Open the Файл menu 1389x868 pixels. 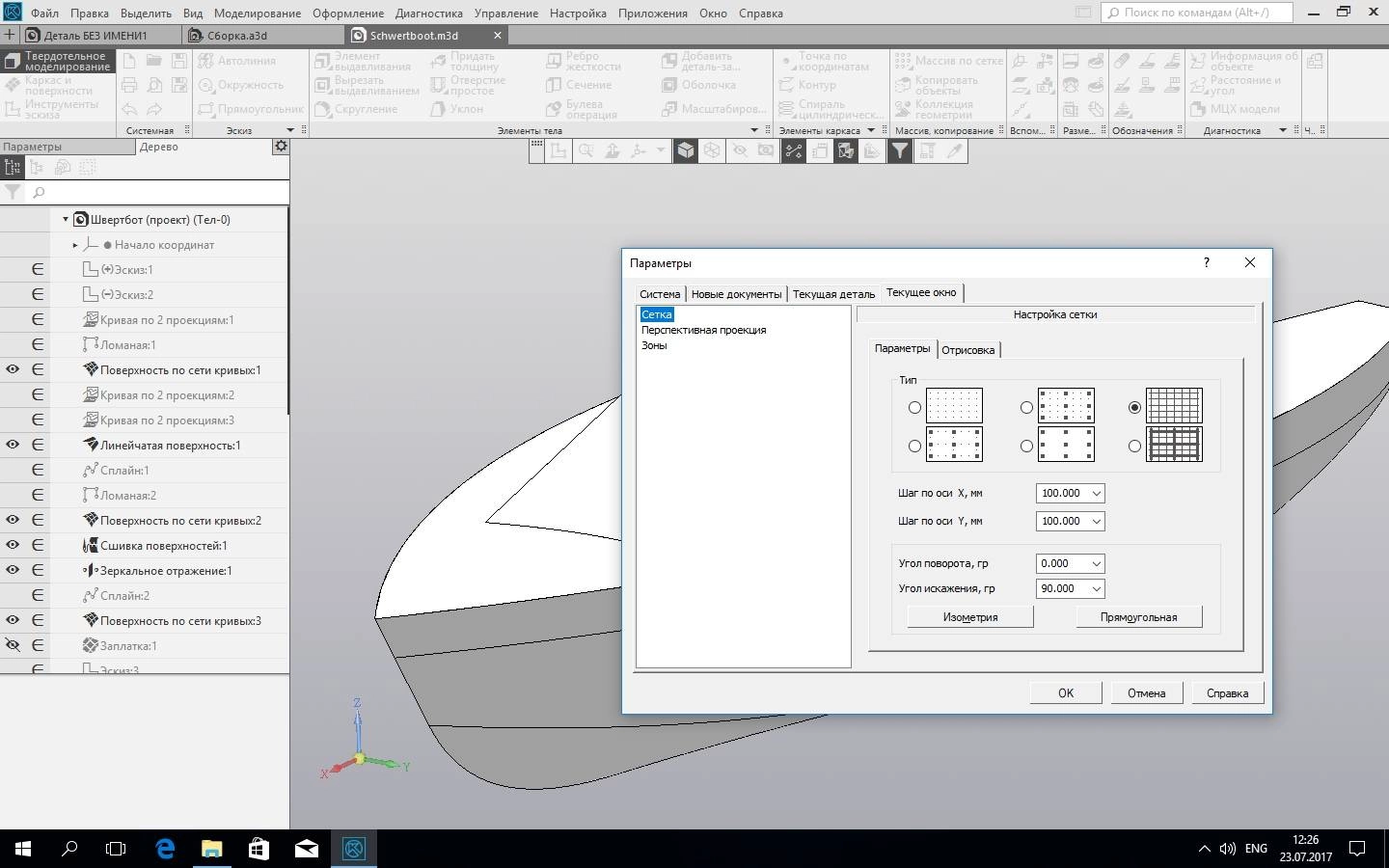[x=44, y=14]
